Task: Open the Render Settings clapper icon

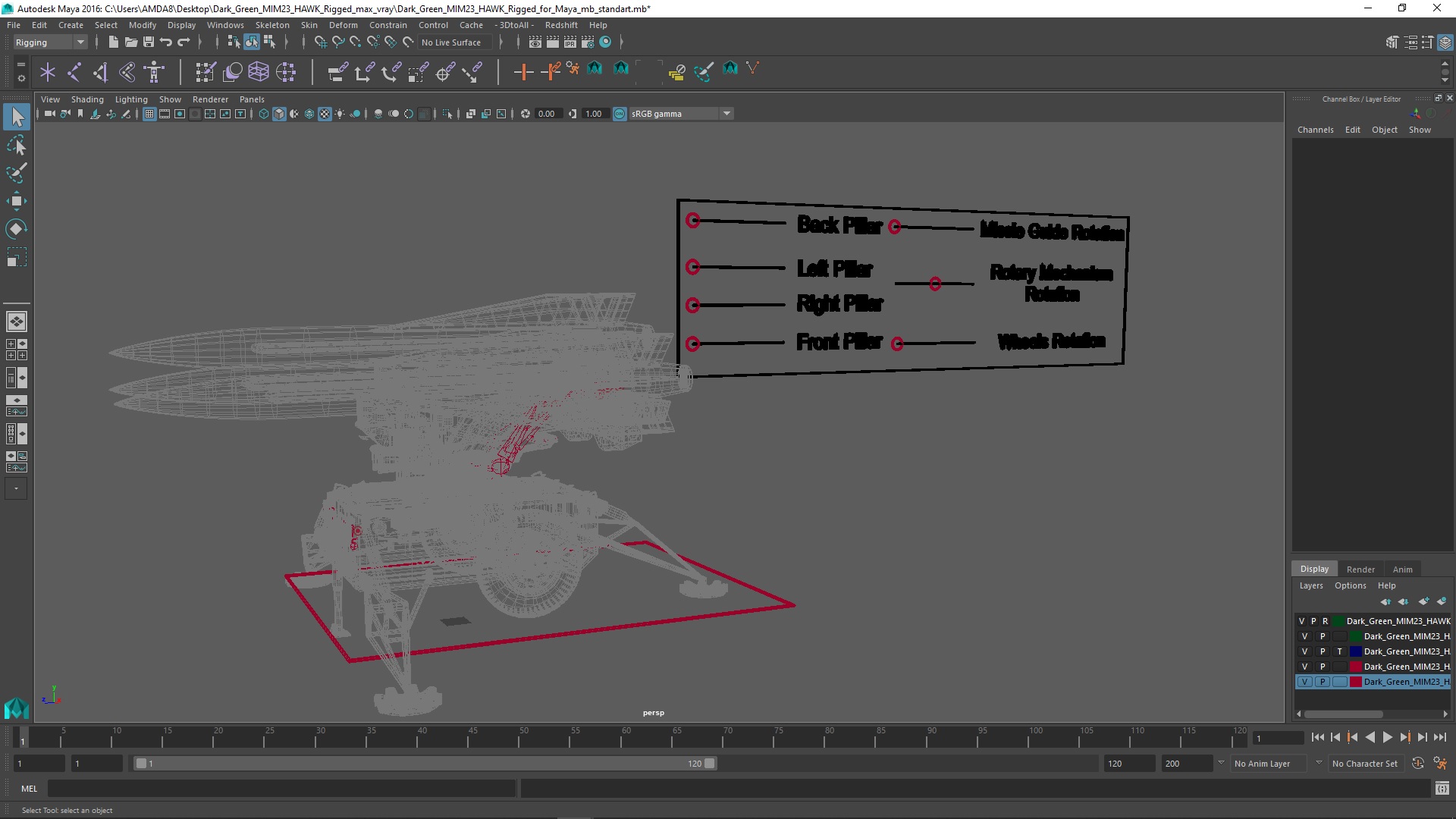Action: 587,42
